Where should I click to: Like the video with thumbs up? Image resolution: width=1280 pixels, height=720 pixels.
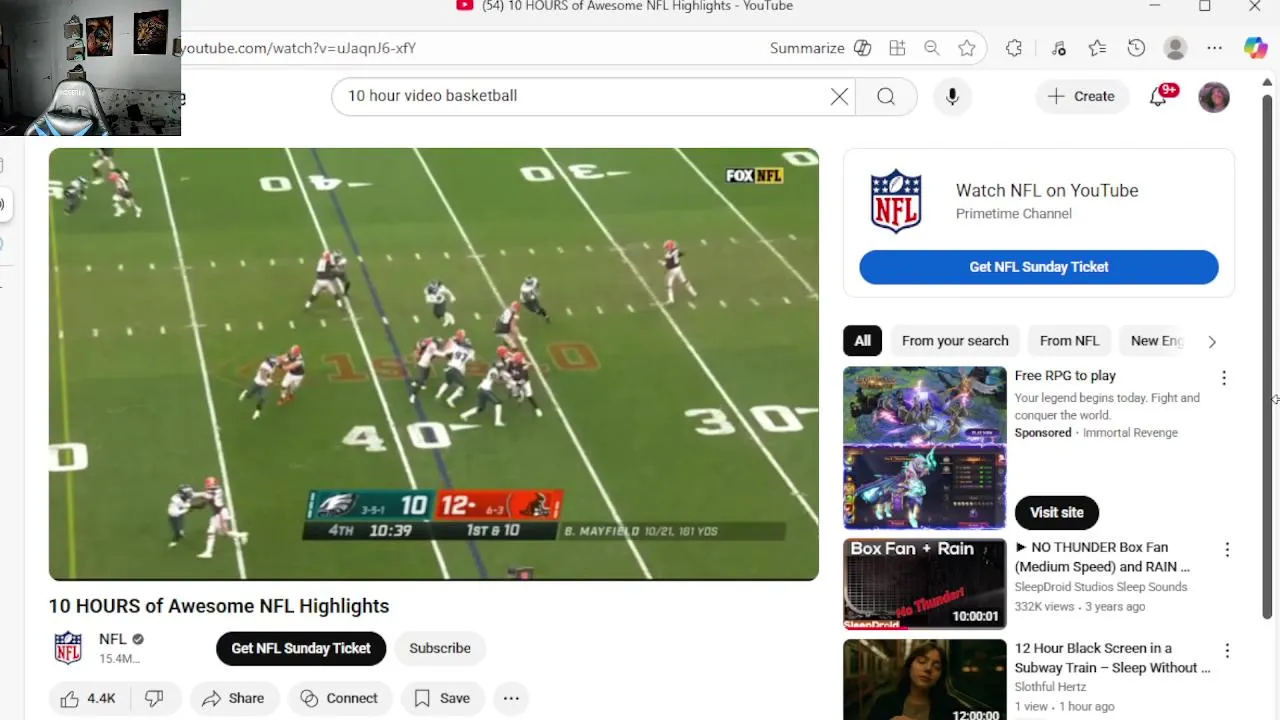[x=89, y=699]
